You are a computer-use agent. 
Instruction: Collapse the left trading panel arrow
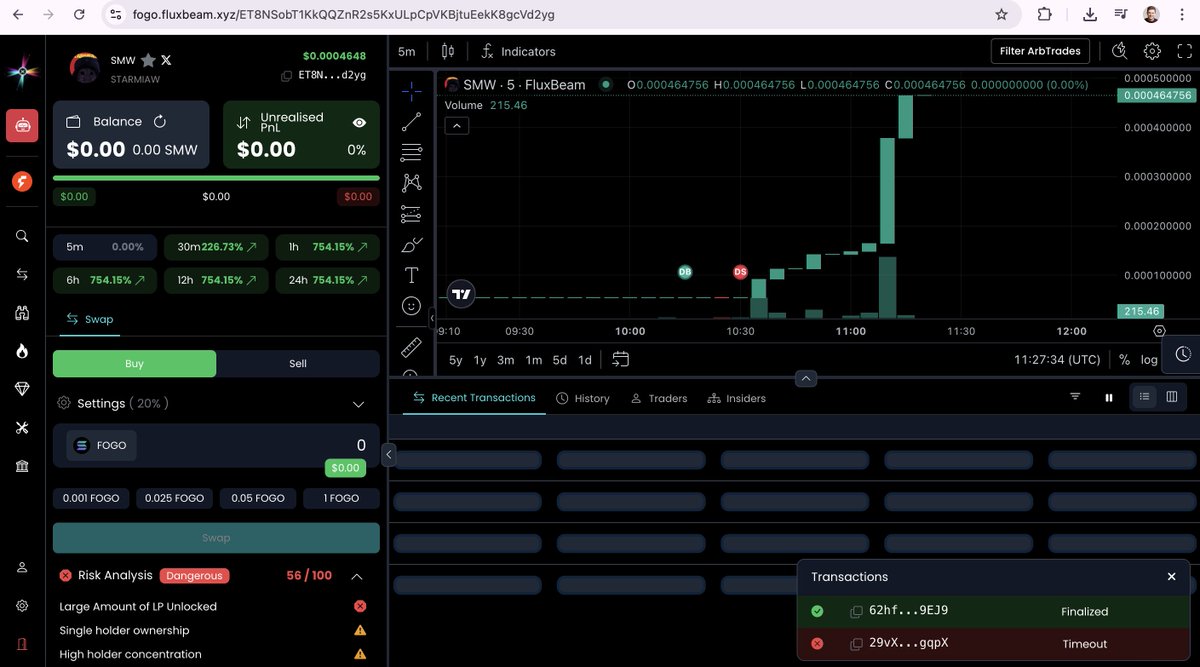[389, 456]
